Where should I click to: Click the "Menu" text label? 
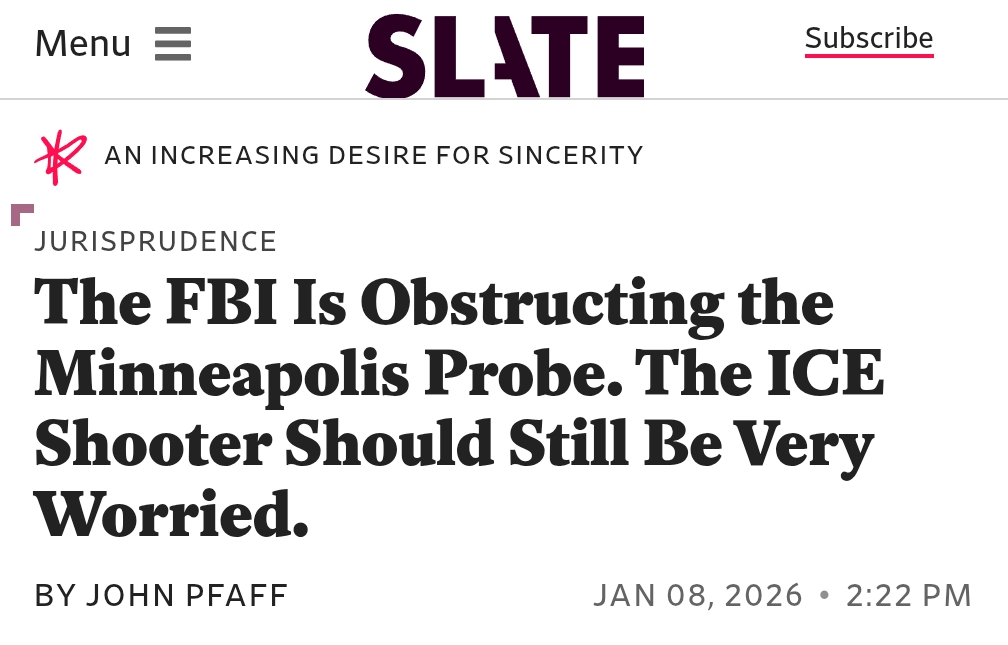[x=83, y=44]
